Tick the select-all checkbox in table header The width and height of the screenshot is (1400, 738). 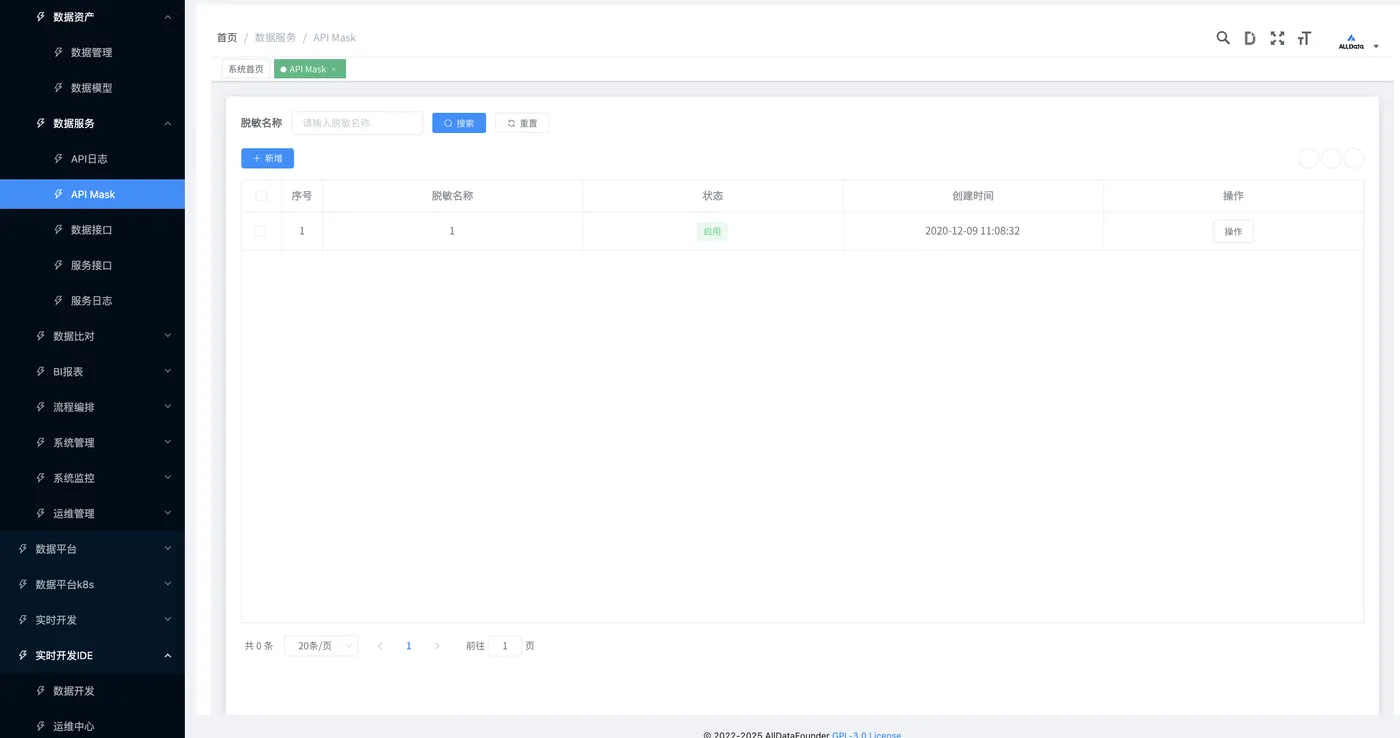(x=261, y=196)
